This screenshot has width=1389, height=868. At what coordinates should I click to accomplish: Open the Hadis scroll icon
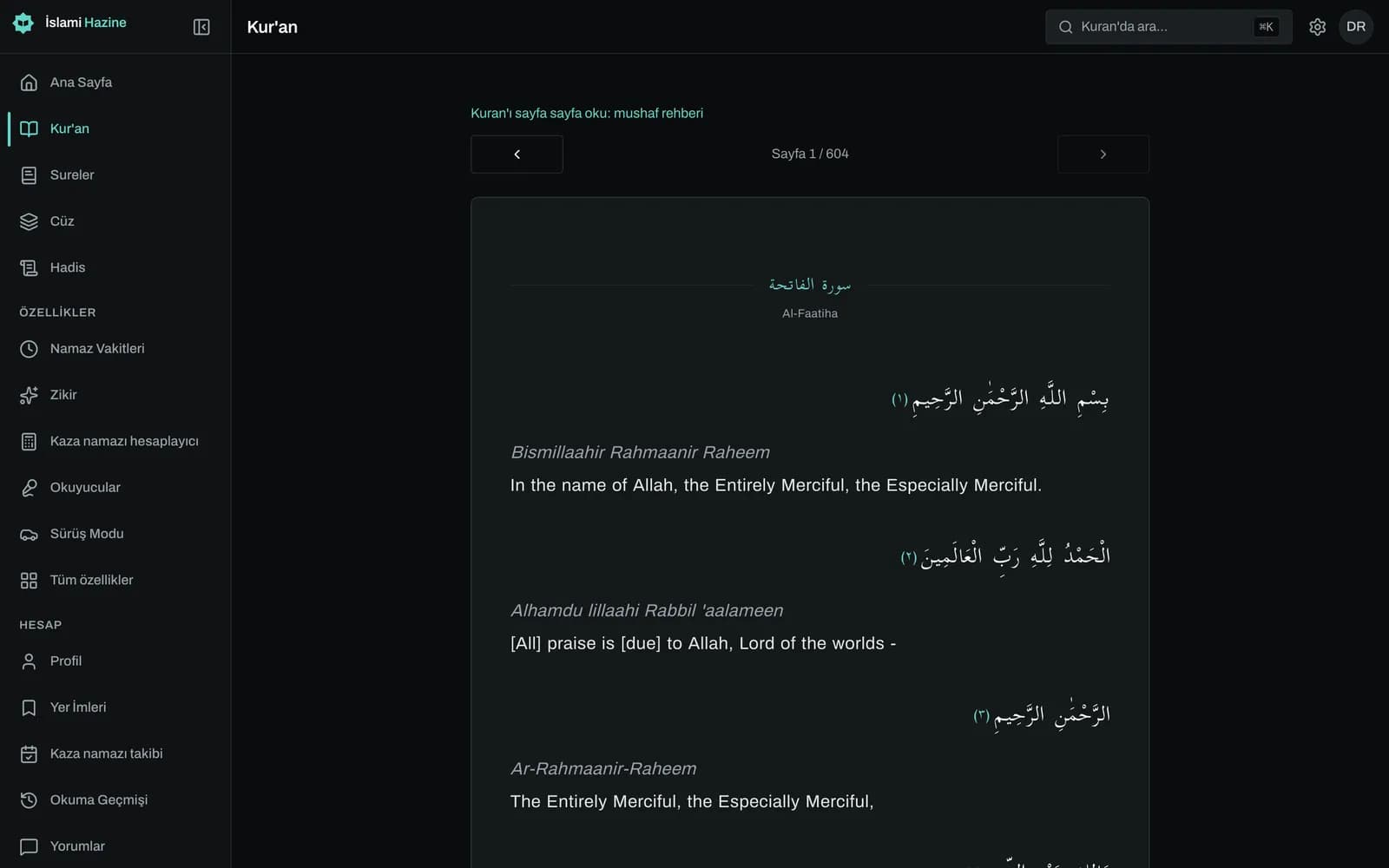pos(29,267)
